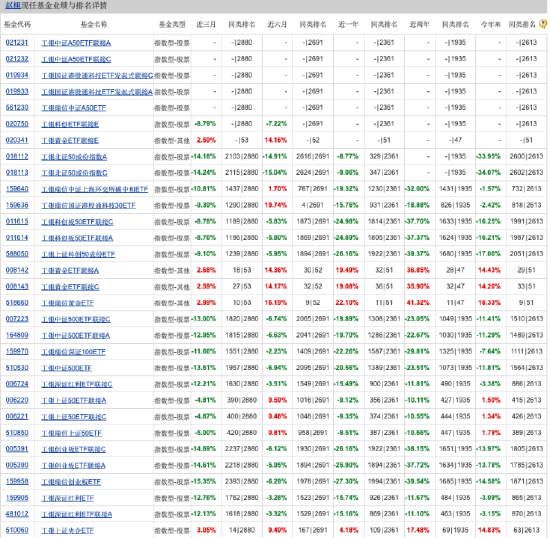Open fund code 518660 link

17,302
